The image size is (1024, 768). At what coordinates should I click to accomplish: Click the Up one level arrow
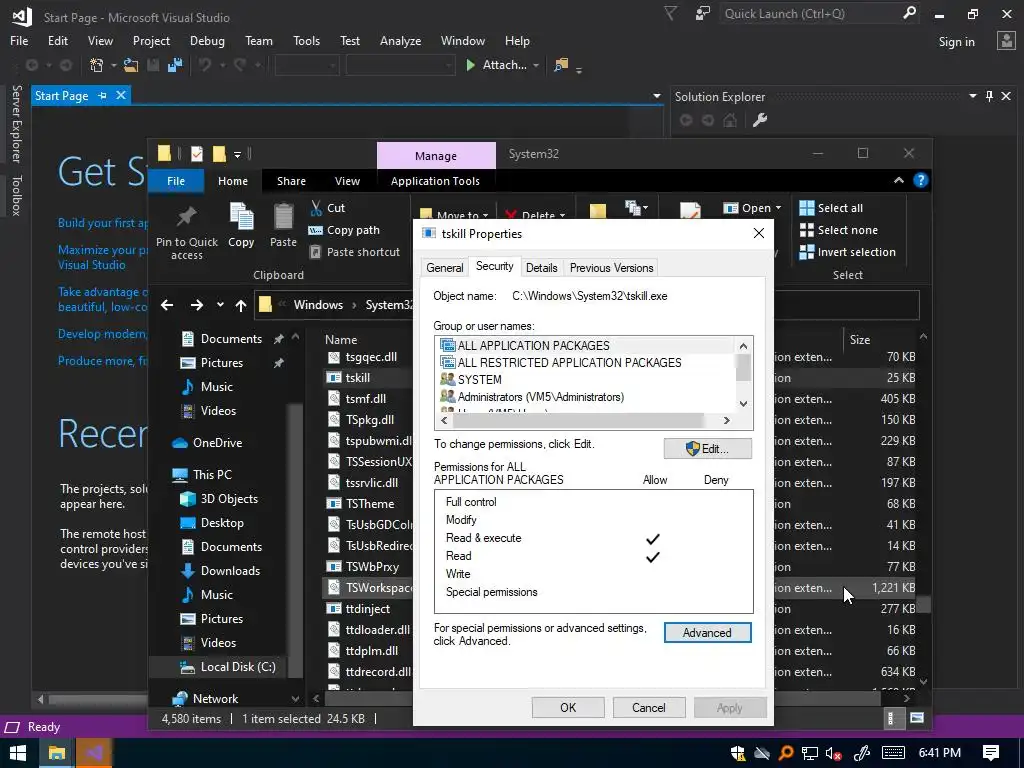click(241, 305)
